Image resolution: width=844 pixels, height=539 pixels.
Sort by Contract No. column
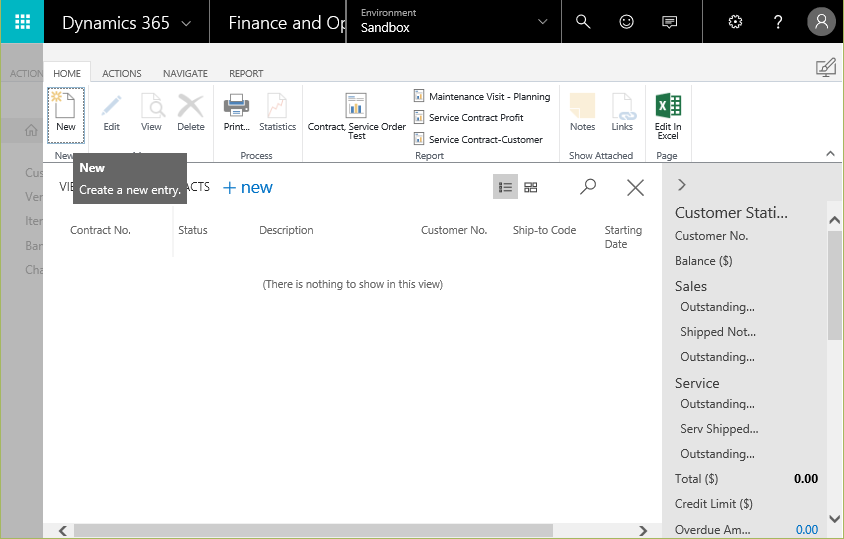click(100, 230)
